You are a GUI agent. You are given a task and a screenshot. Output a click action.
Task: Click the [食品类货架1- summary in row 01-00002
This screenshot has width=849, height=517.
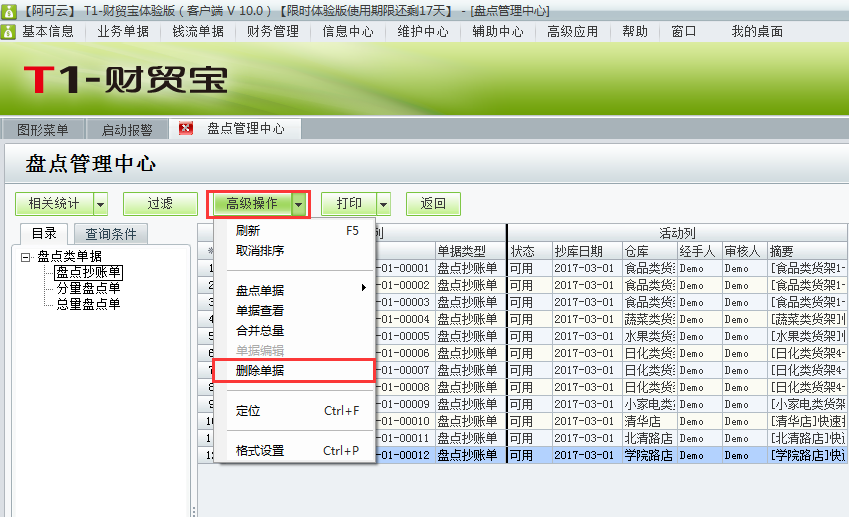pos(808,285)
